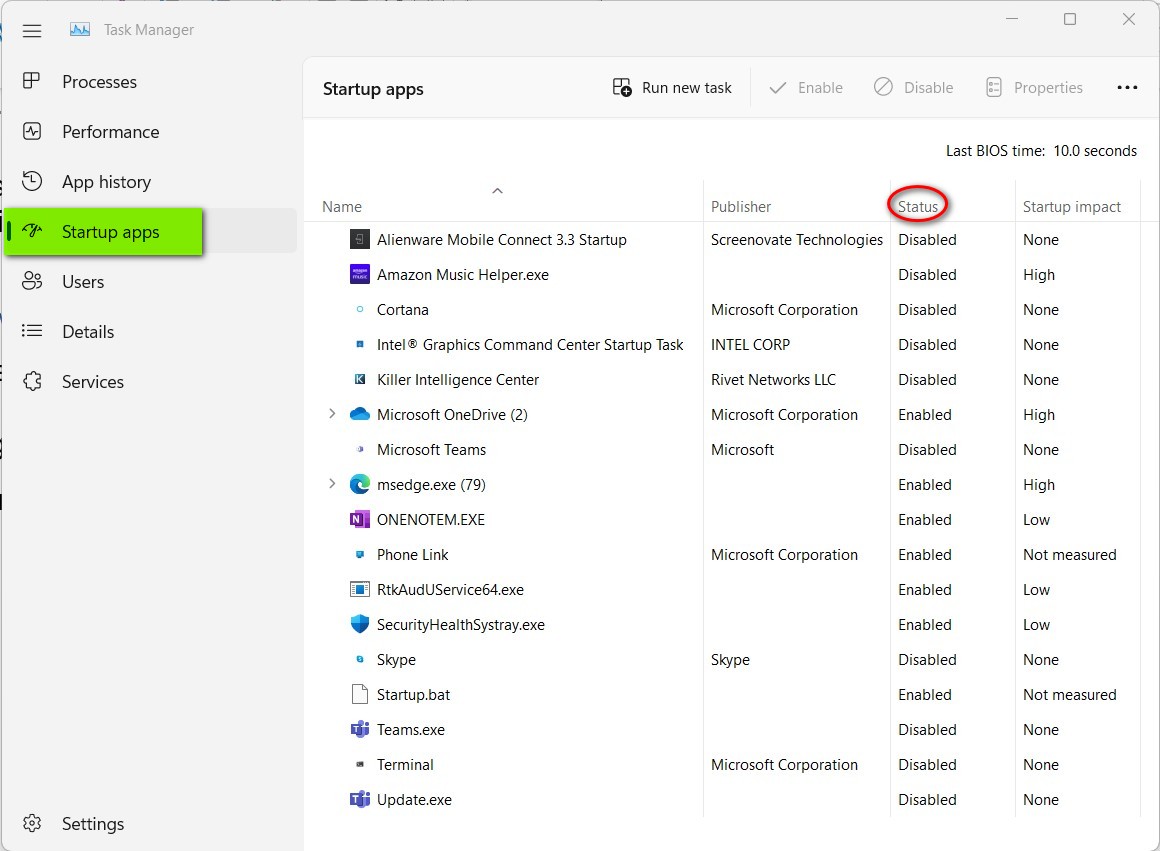The image size is (1160, 851).
Task: Switch to the Startup apps page
Action: pos(110,231)
